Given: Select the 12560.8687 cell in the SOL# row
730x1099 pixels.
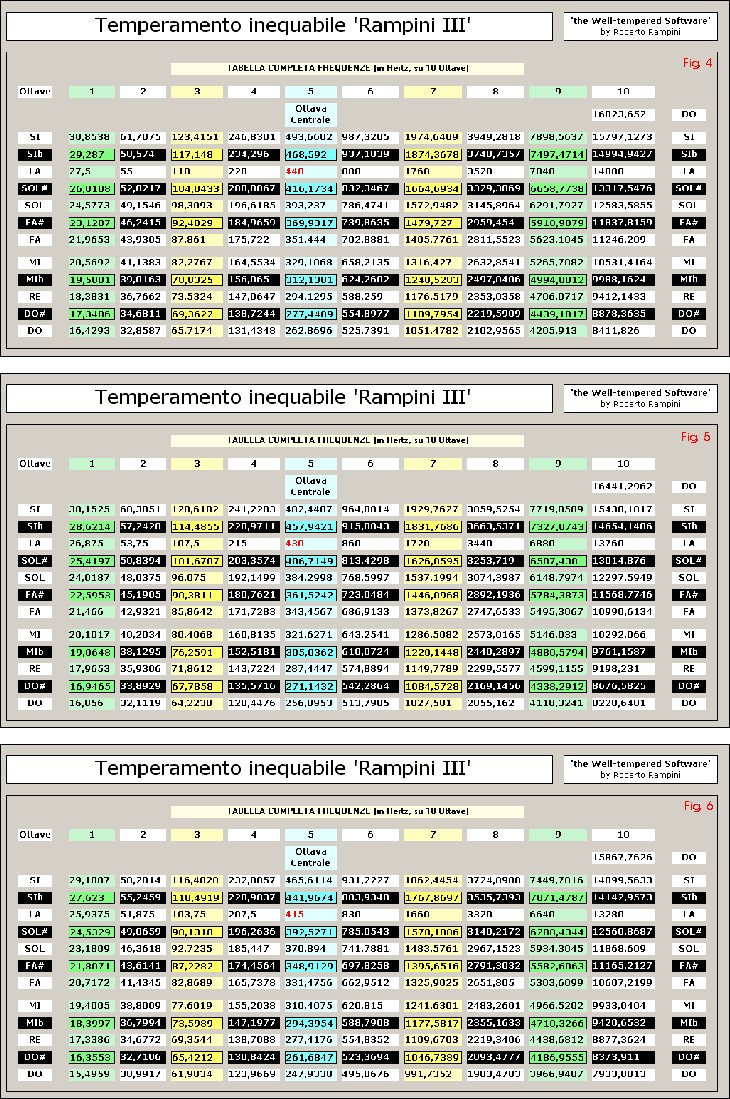Looking at the screenshot, I should coord(623,931).
